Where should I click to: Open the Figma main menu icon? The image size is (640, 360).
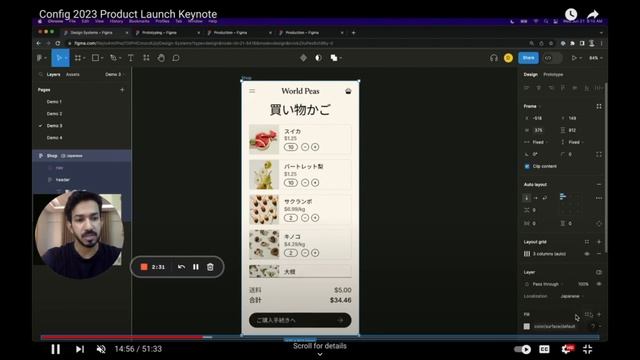pyautogui.click(x=41, y=58)
